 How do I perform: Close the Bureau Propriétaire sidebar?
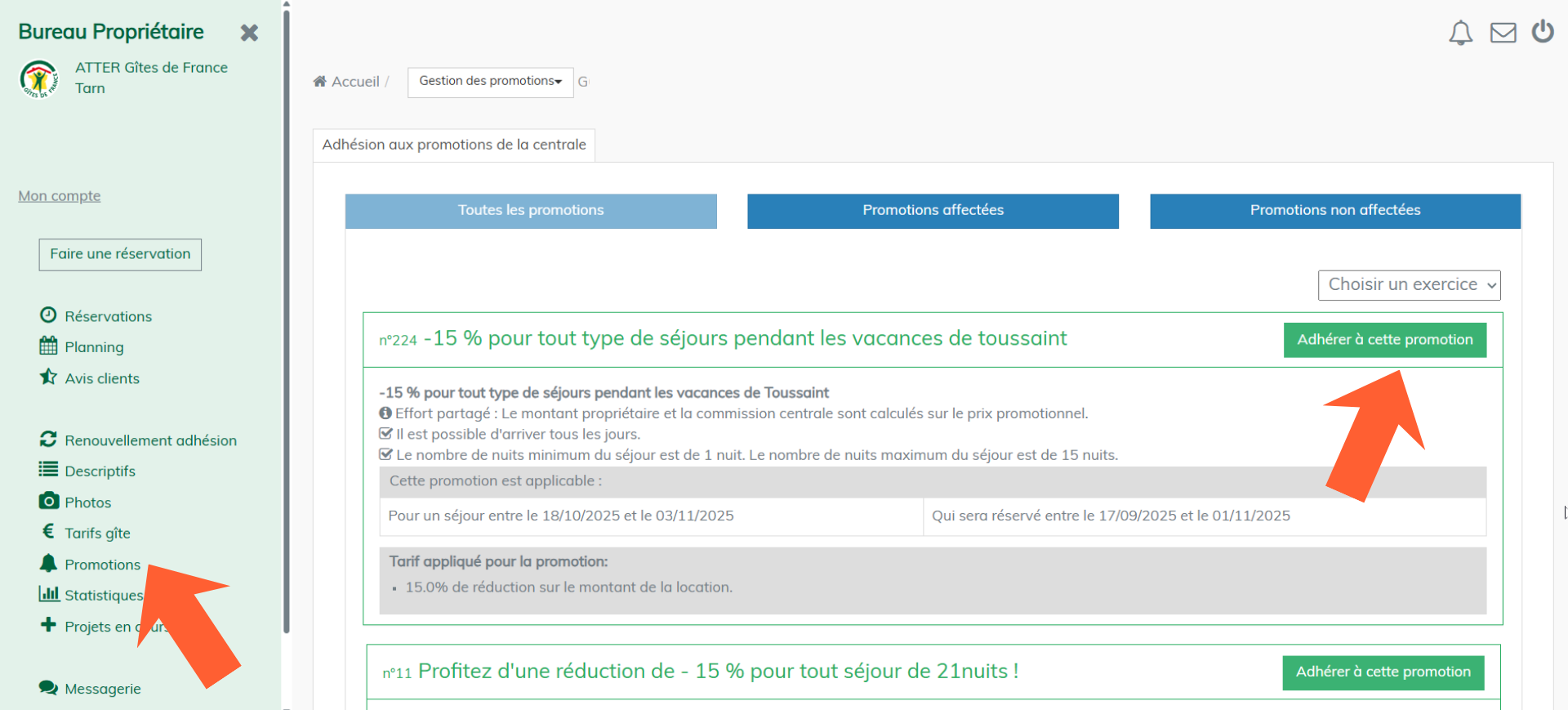pyautogui.click(x=249, y=33)
